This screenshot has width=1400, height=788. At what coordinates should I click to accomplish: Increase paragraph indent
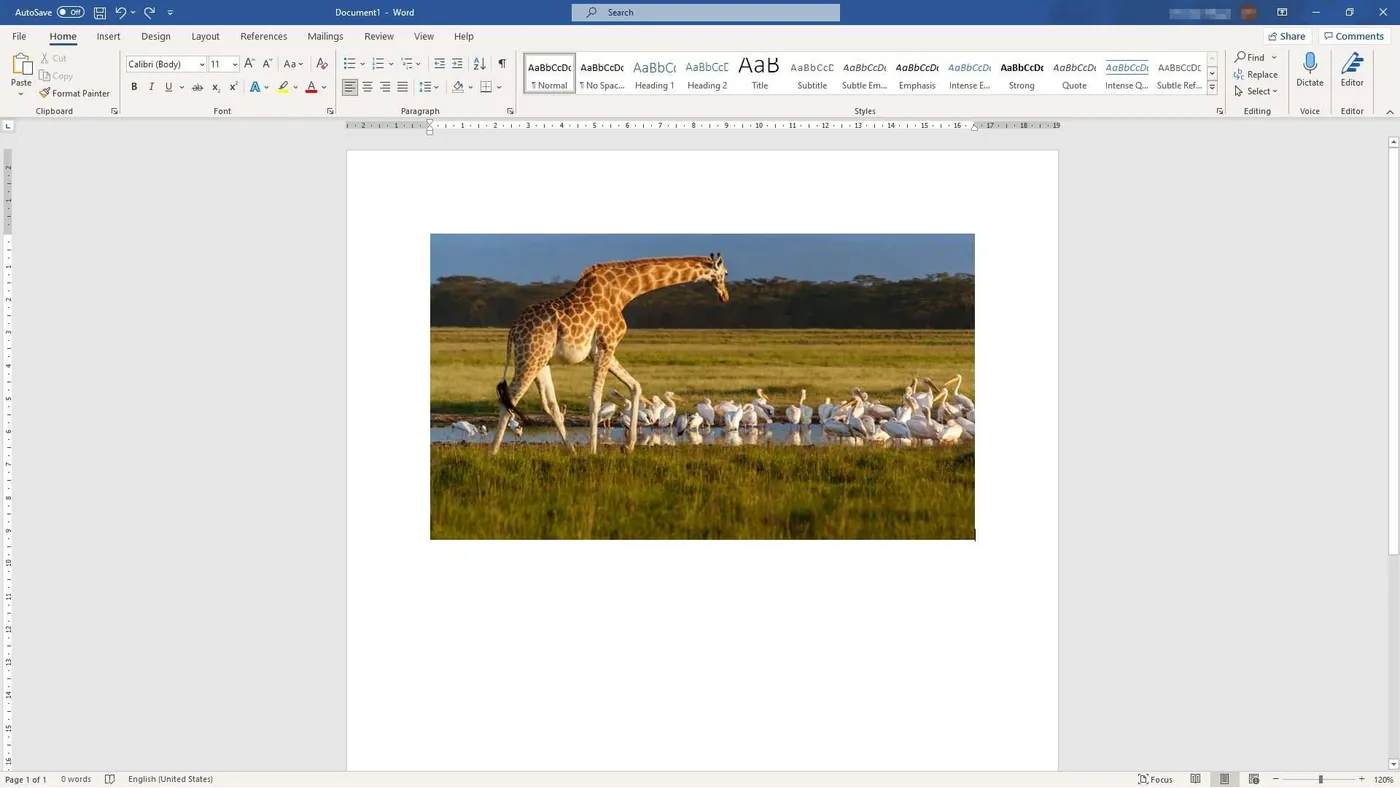point(457,64)
